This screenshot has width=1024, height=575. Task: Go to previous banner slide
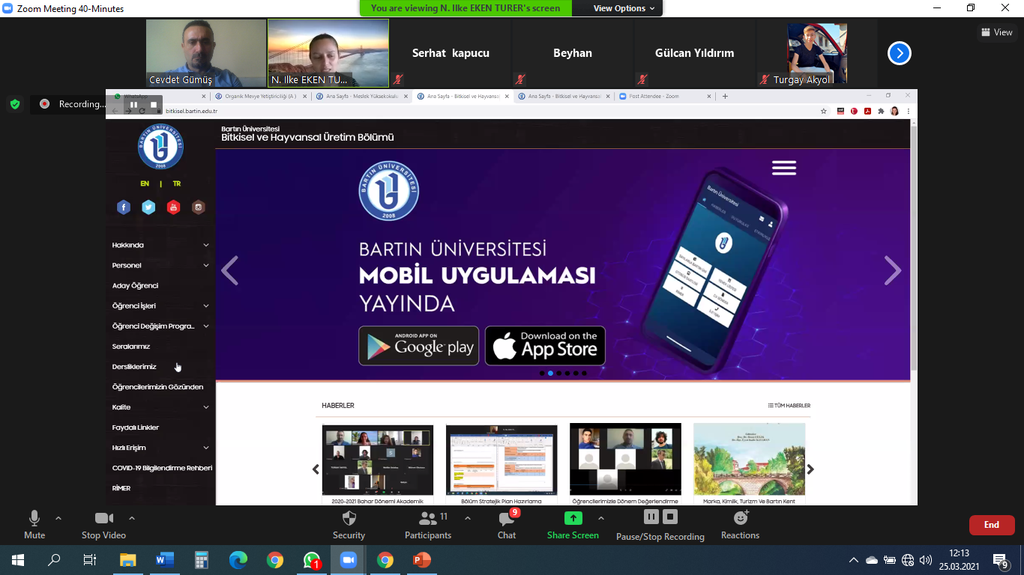coord(230,271)
